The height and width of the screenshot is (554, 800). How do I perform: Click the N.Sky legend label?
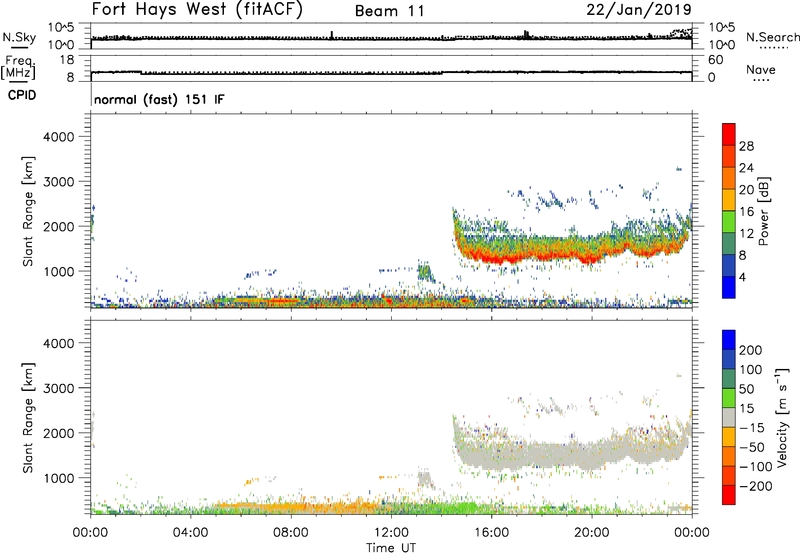point(19,38)
